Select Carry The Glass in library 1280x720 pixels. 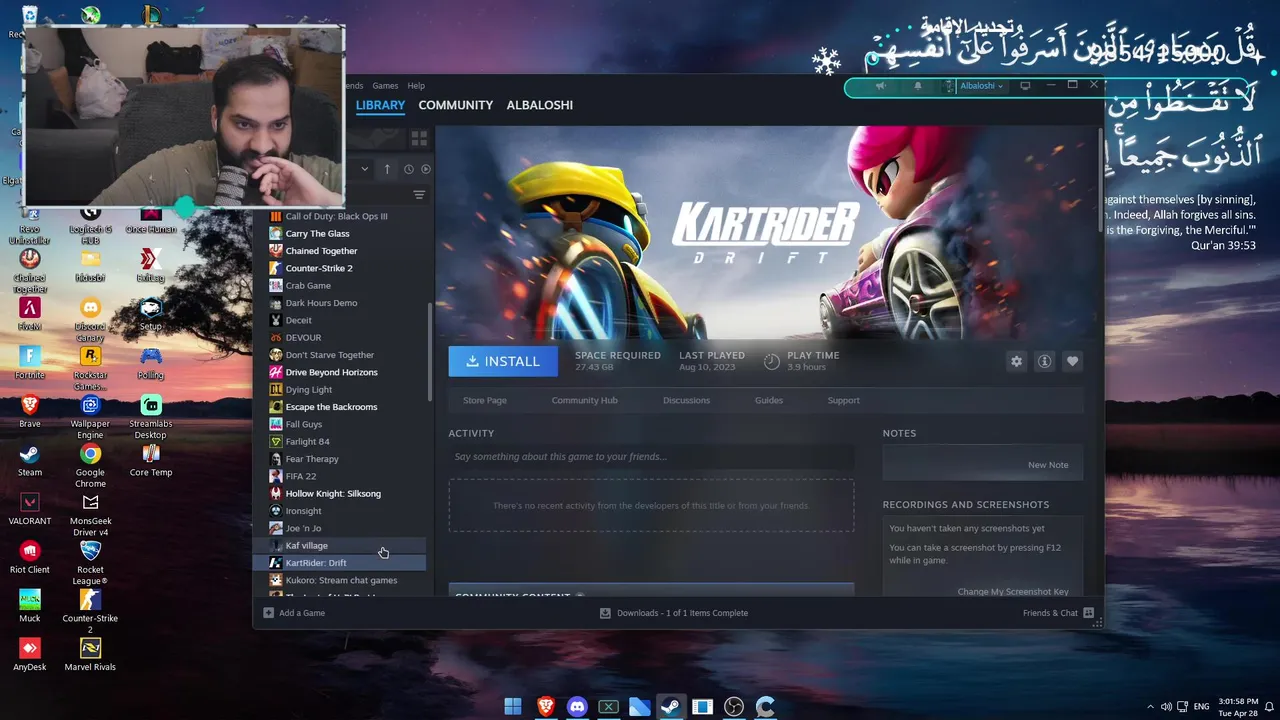[341, 233]
